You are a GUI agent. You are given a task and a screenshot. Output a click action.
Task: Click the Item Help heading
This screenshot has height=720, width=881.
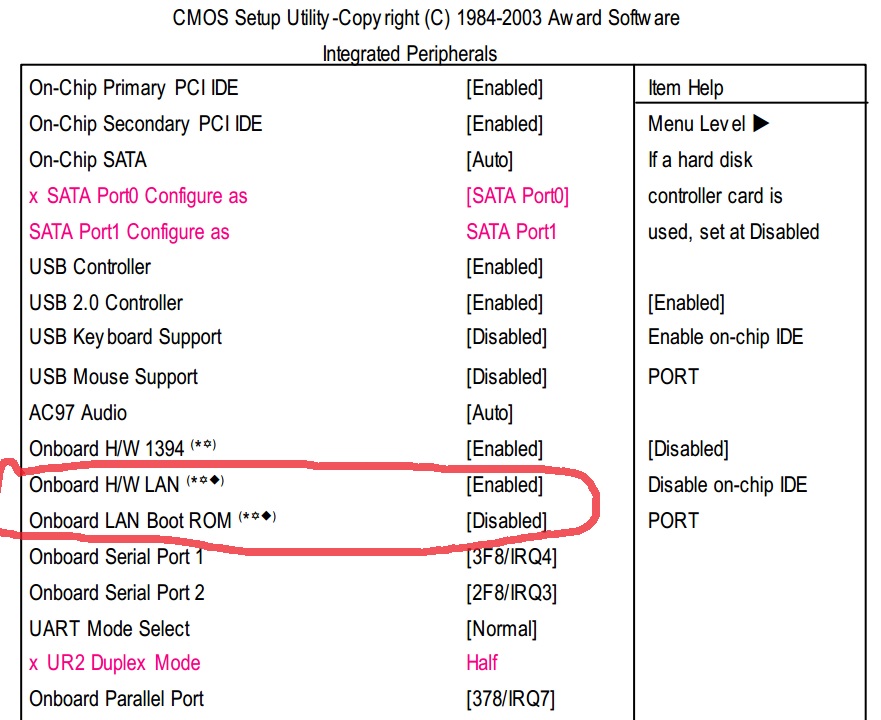685,88
